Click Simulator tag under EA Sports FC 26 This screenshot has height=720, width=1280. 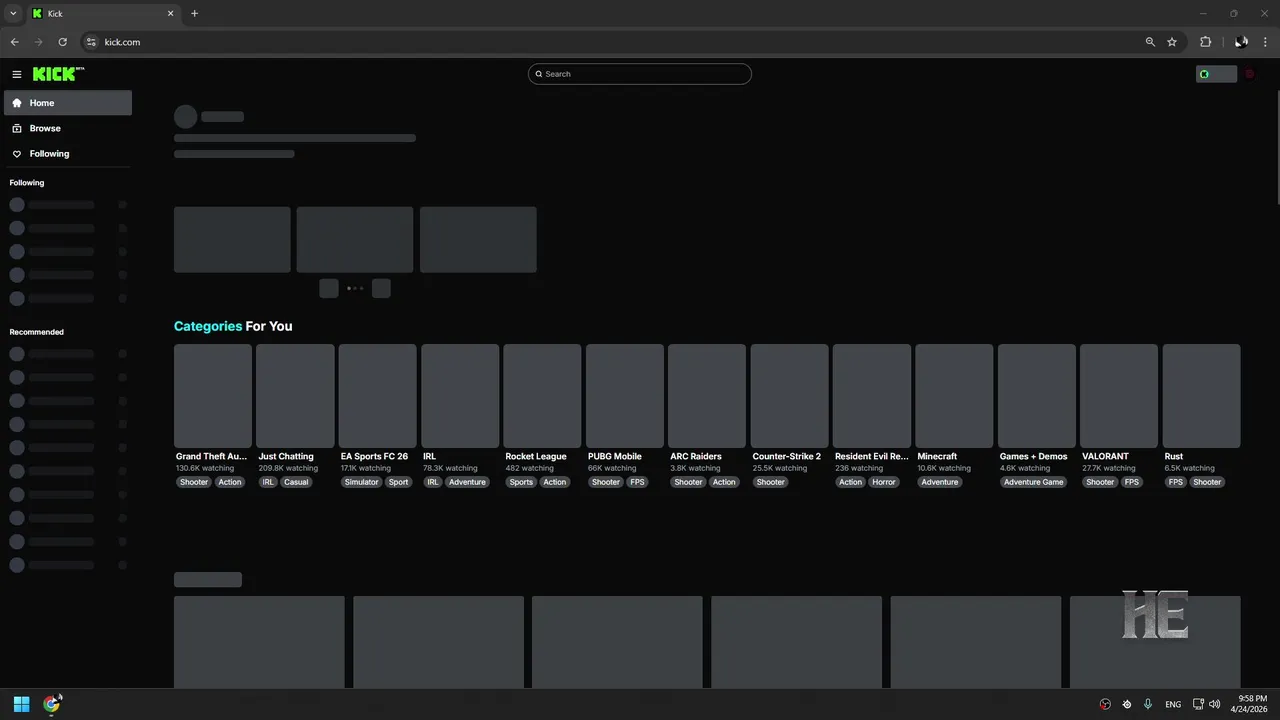point(362,482)
